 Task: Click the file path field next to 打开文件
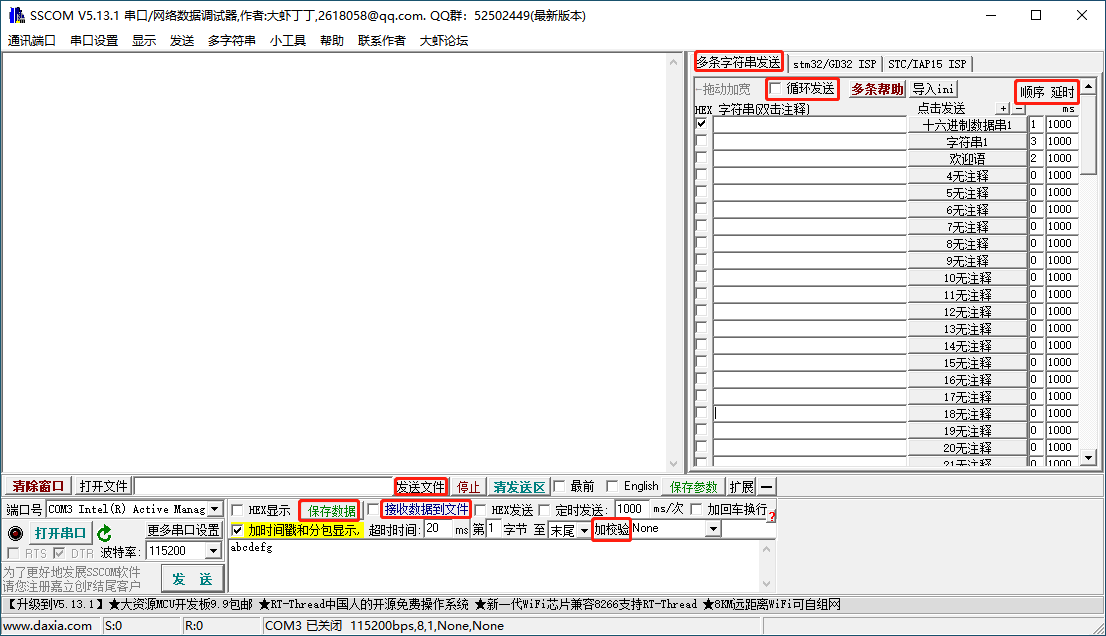(264, 487)
